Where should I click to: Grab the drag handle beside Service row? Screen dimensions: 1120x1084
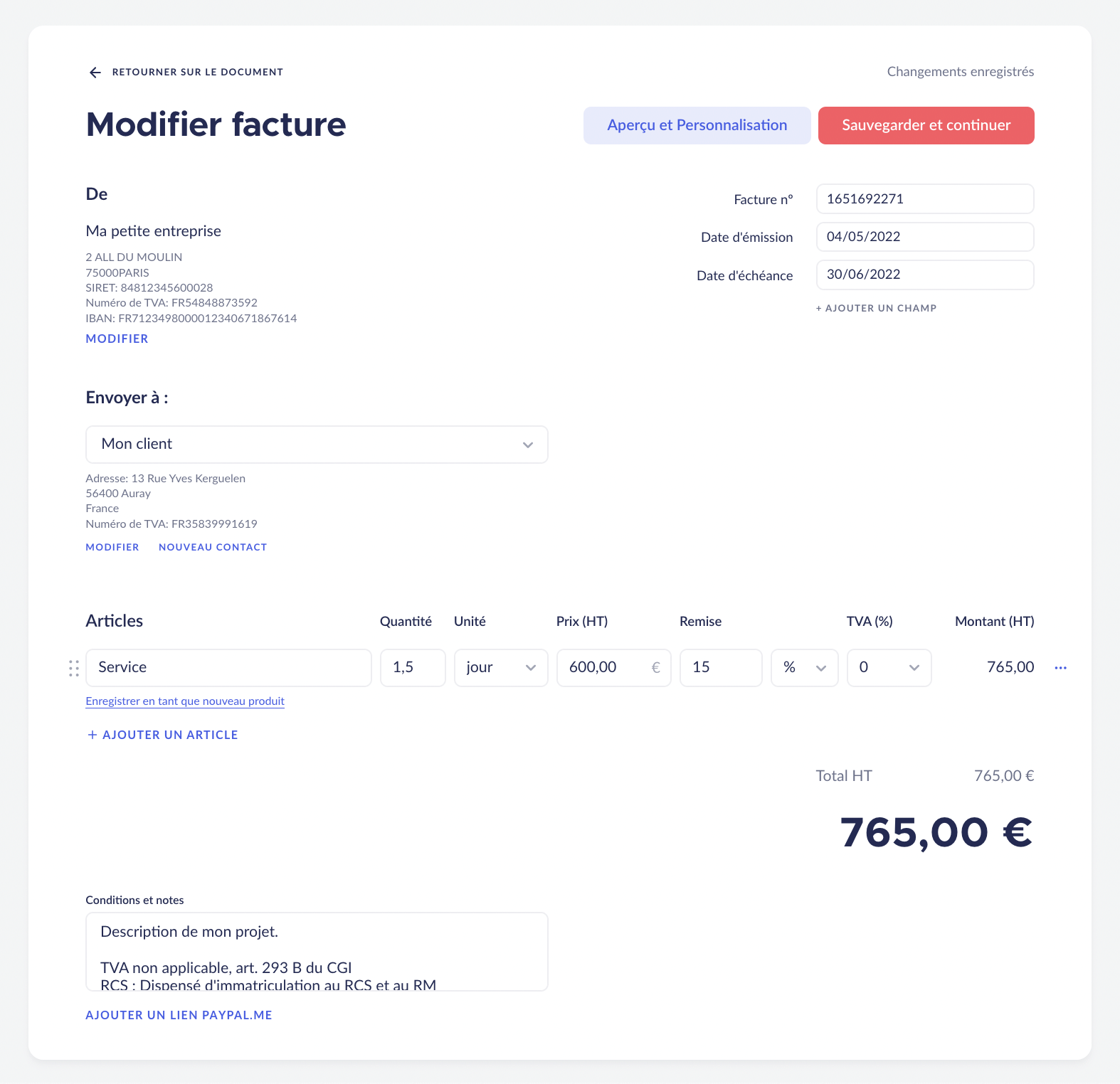point(74,668)
